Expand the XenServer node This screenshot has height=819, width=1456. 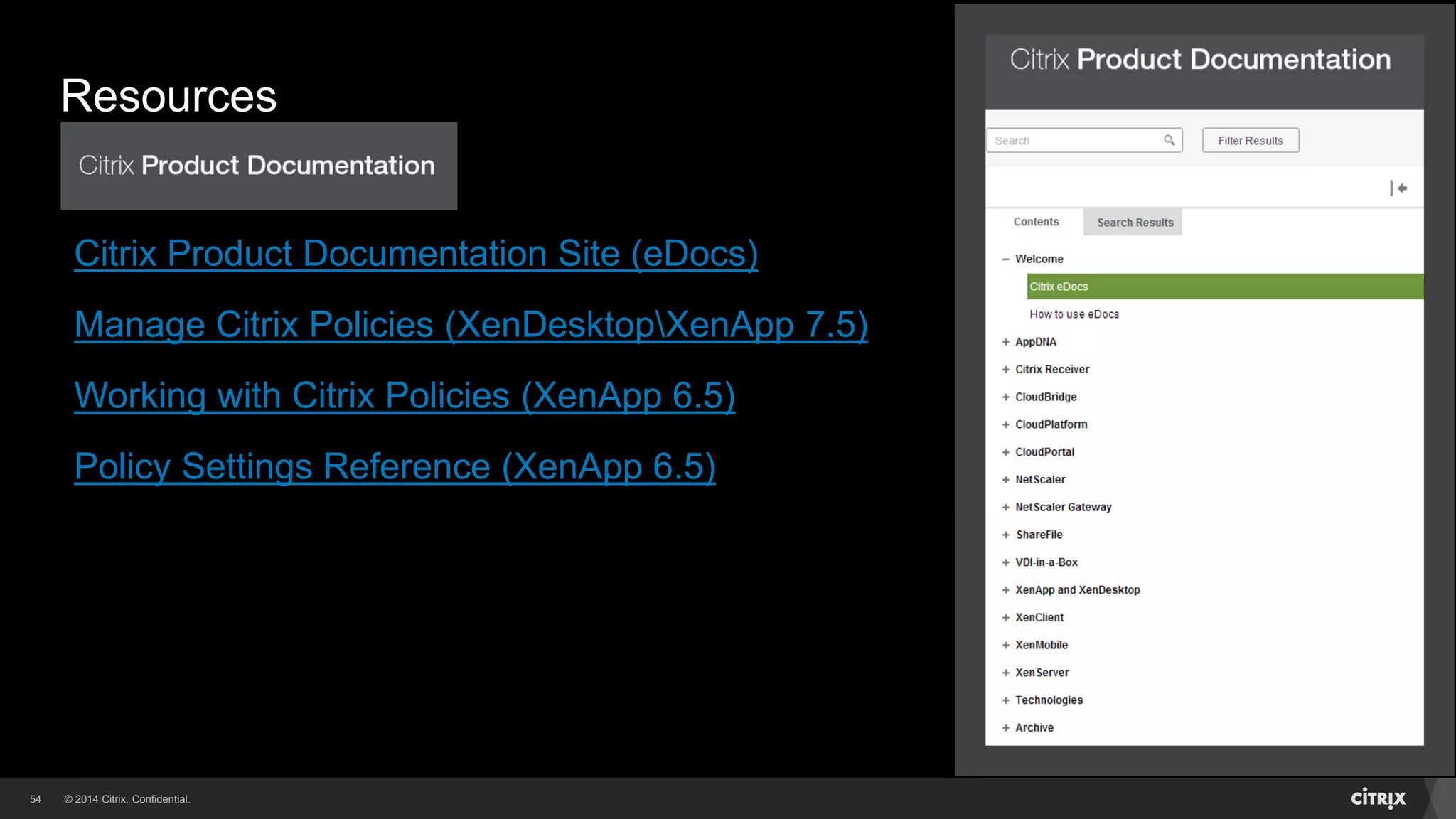(x=1005, y=673)
